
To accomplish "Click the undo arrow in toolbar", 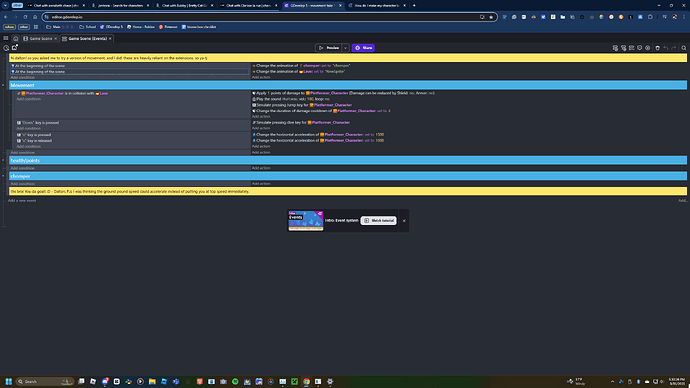I will click(x=666, y=48).
